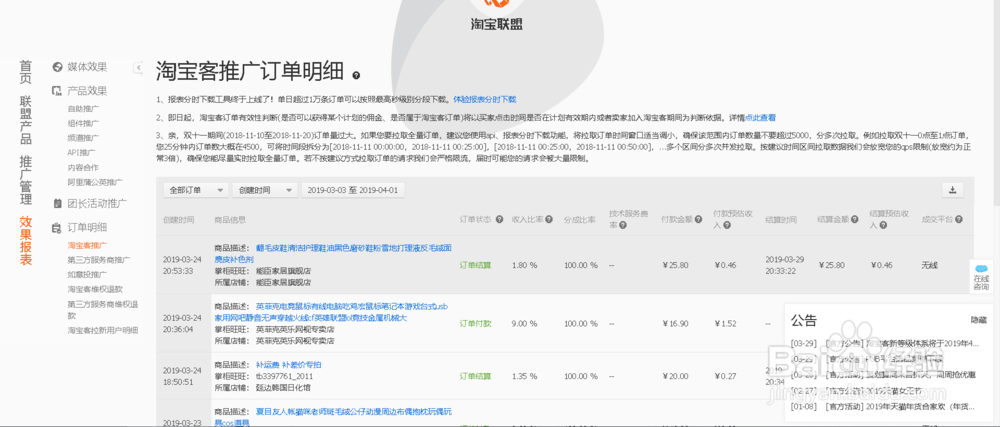
Task: Open the 翻毛皮鞋清洁护理 product link
Action: tap(335, 254)
